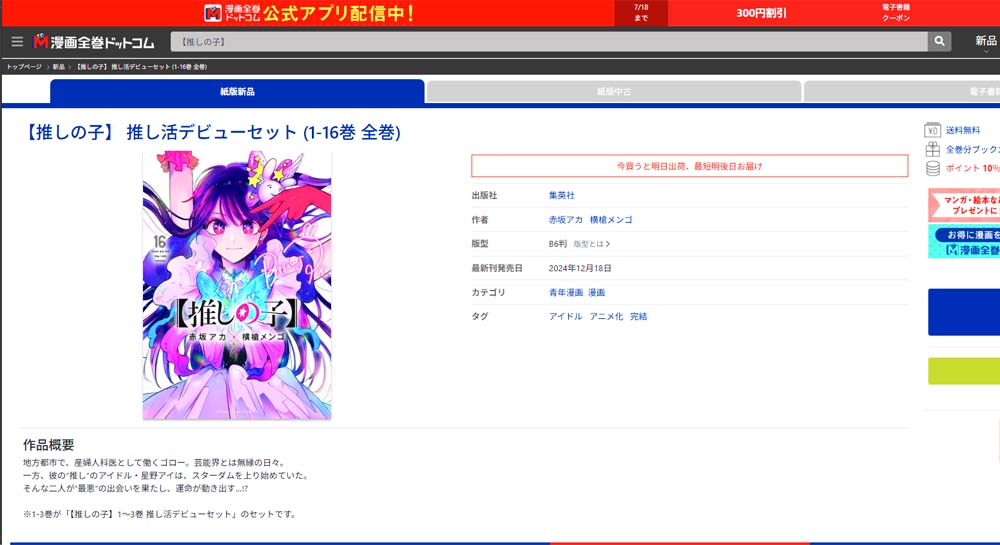The image size is (1000, 545).
Task: Click the タグ label
Action: [480, 316]
